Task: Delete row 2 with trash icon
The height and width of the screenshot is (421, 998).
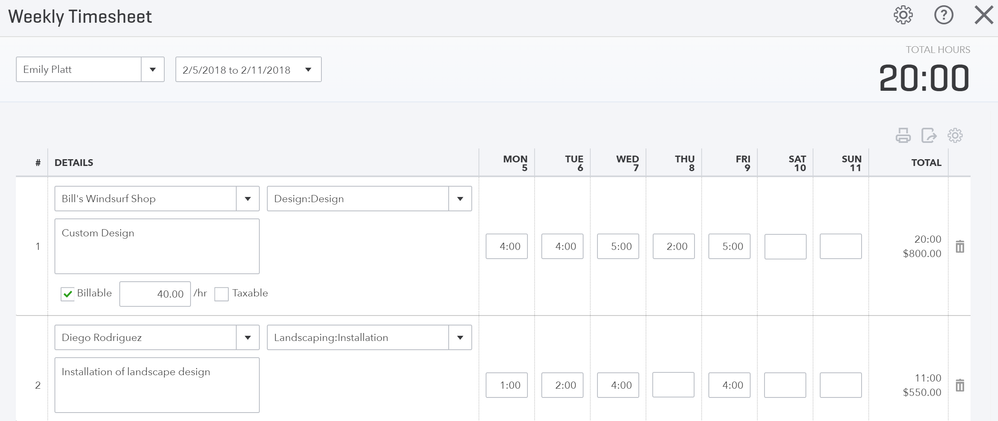Action: click(960, 385)
